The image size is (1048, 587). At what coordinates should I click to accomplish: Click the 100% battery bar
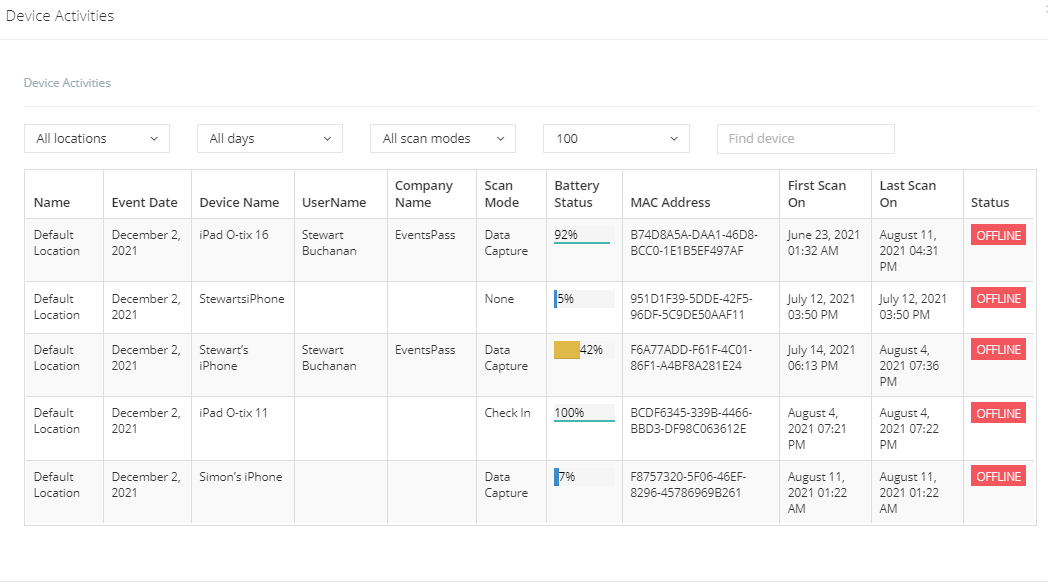tap(583, 413)
